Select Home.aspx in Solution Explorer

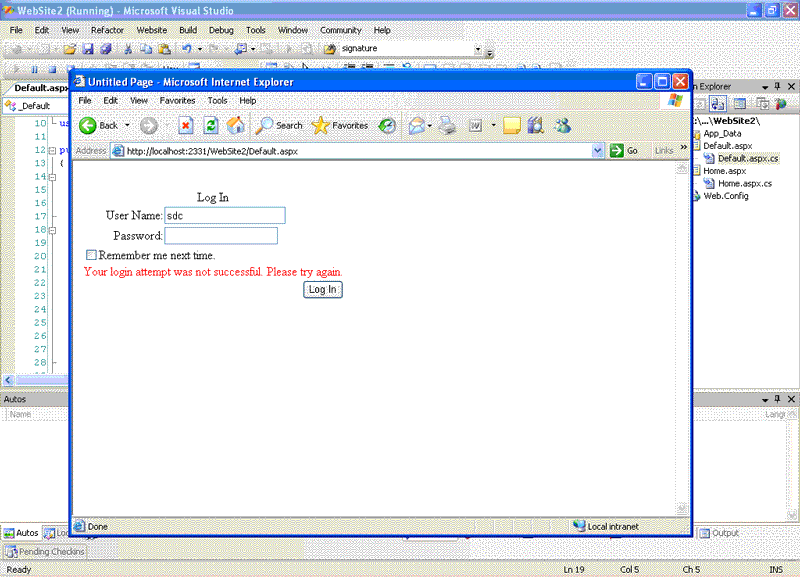tap(724, 171)
